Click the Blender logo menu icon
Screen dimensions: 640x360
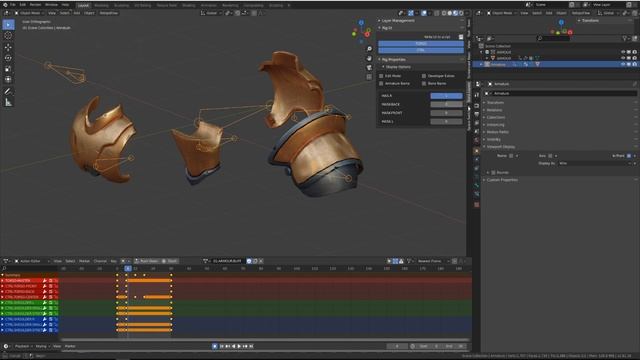(5, 4)
